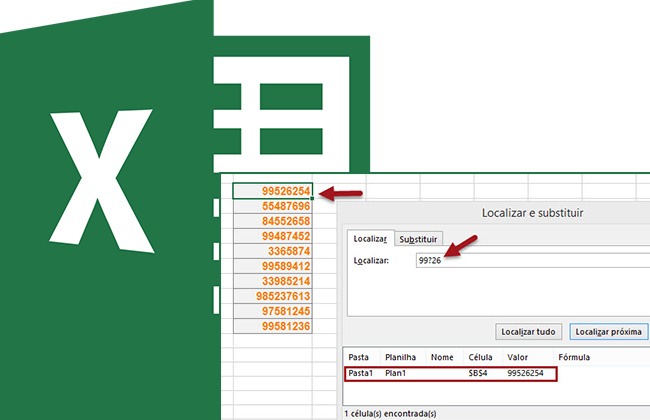Click the $B$4 cell reference in results
Image resolution: width=650 pixels, height=420 pixels.
tap(478, 373)
